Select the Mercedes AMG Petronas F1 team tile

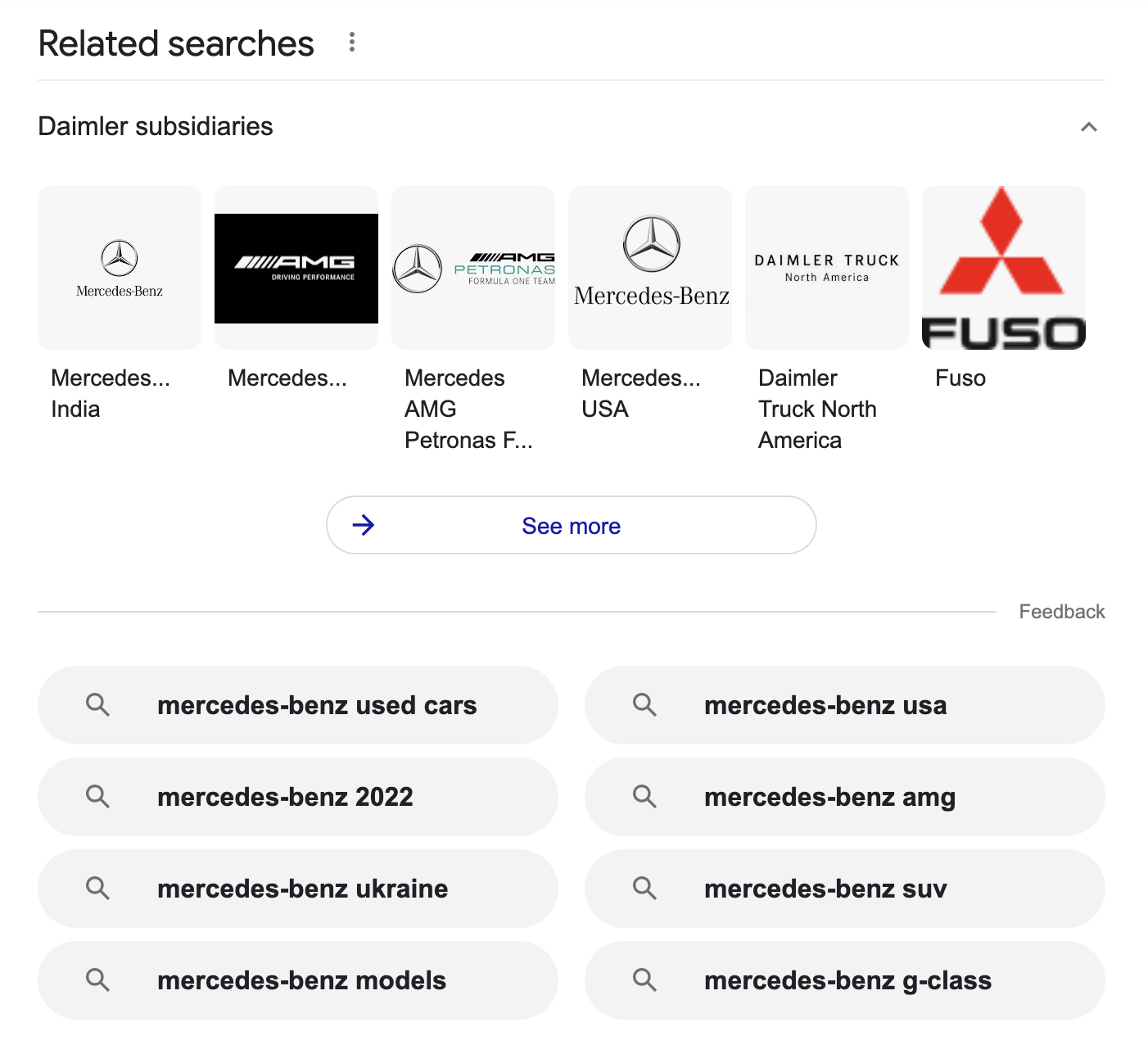pyautogui.click(x=472, y=268)
